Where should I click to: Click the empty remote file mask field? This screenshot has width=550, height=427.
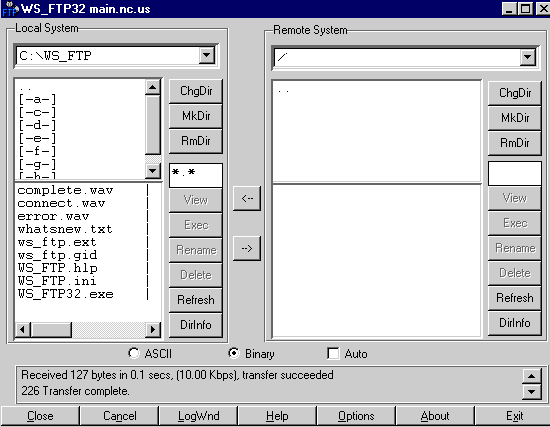pyautogui.click(x=515, y=173)
